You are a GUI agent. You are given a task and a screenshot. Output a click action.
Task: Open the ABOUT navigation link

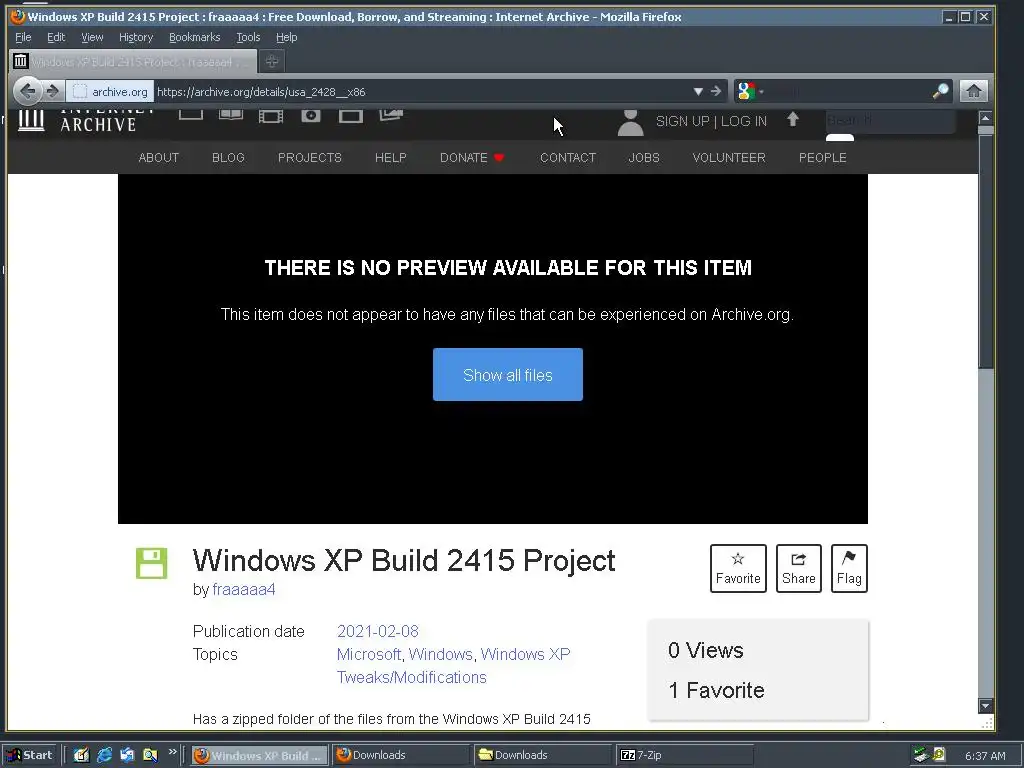click(x=159, y=157)
